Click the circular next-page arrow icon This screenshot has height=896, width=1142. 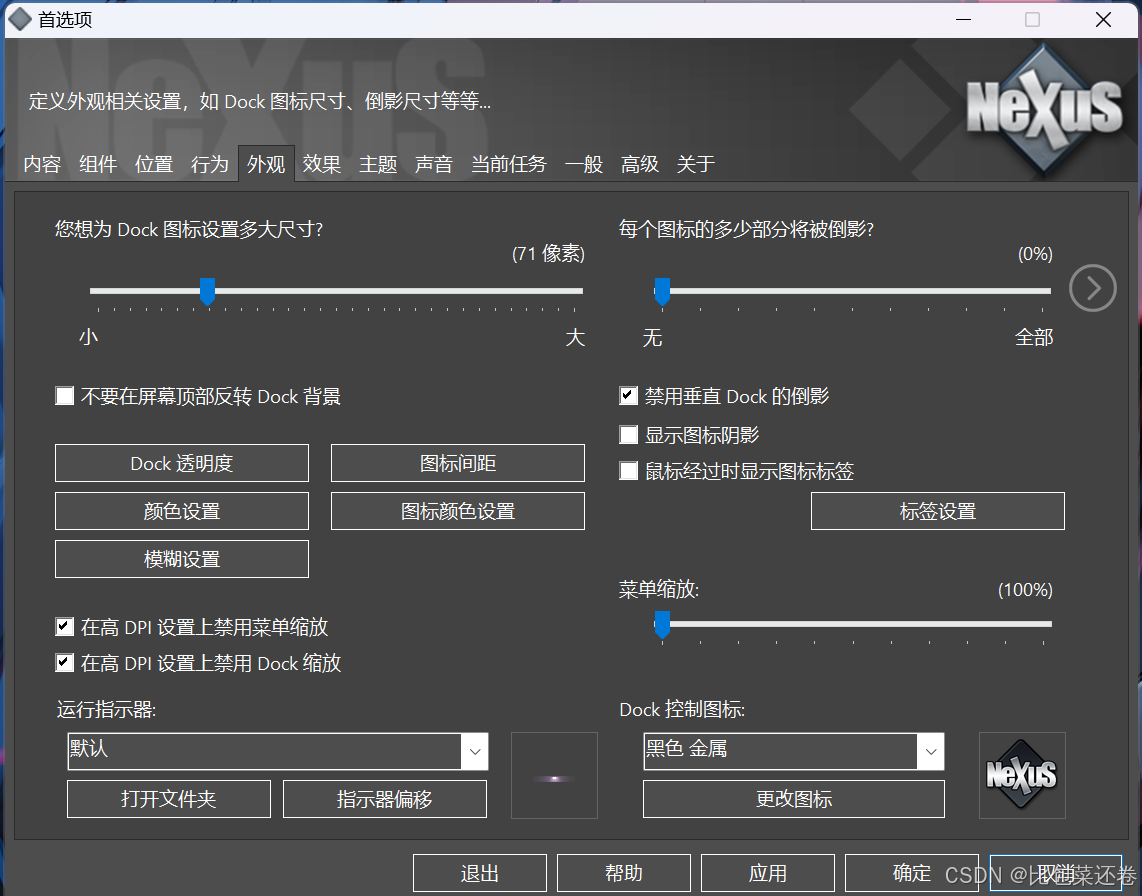pyautogui.click(x=1092, y=288)
